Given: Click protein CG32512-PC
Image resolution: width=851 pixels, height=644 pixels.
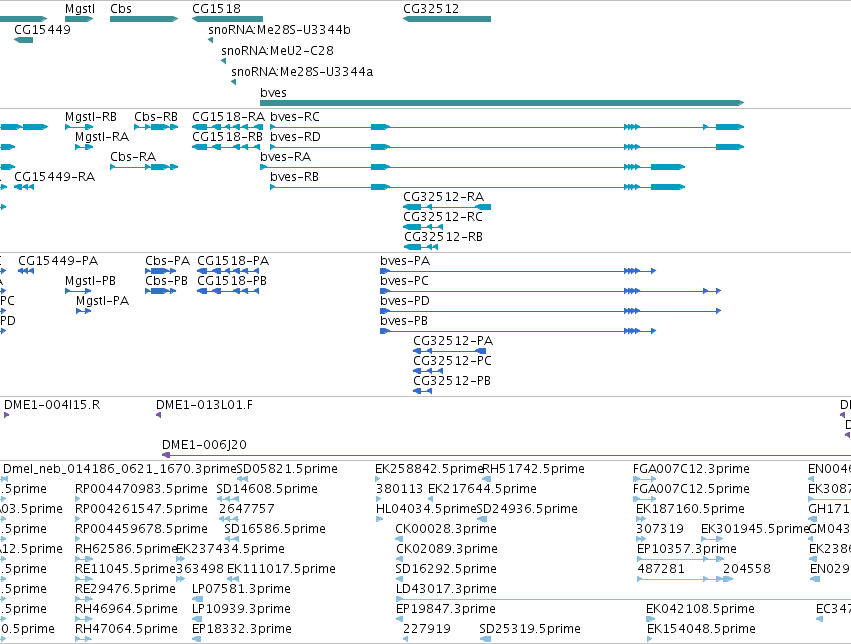Looking at the screenshot, I should click(x=428, y=371).
